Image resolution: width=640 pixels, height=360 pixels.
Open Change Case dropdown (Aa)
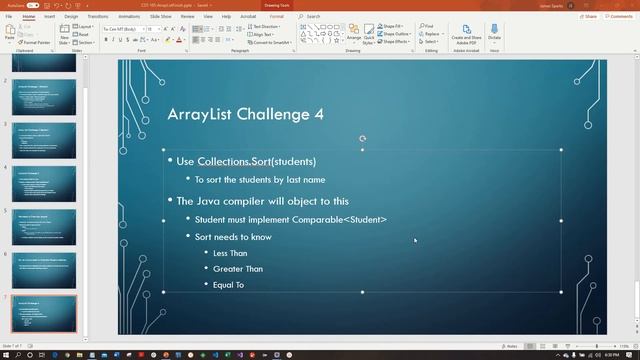pos(155,40)
